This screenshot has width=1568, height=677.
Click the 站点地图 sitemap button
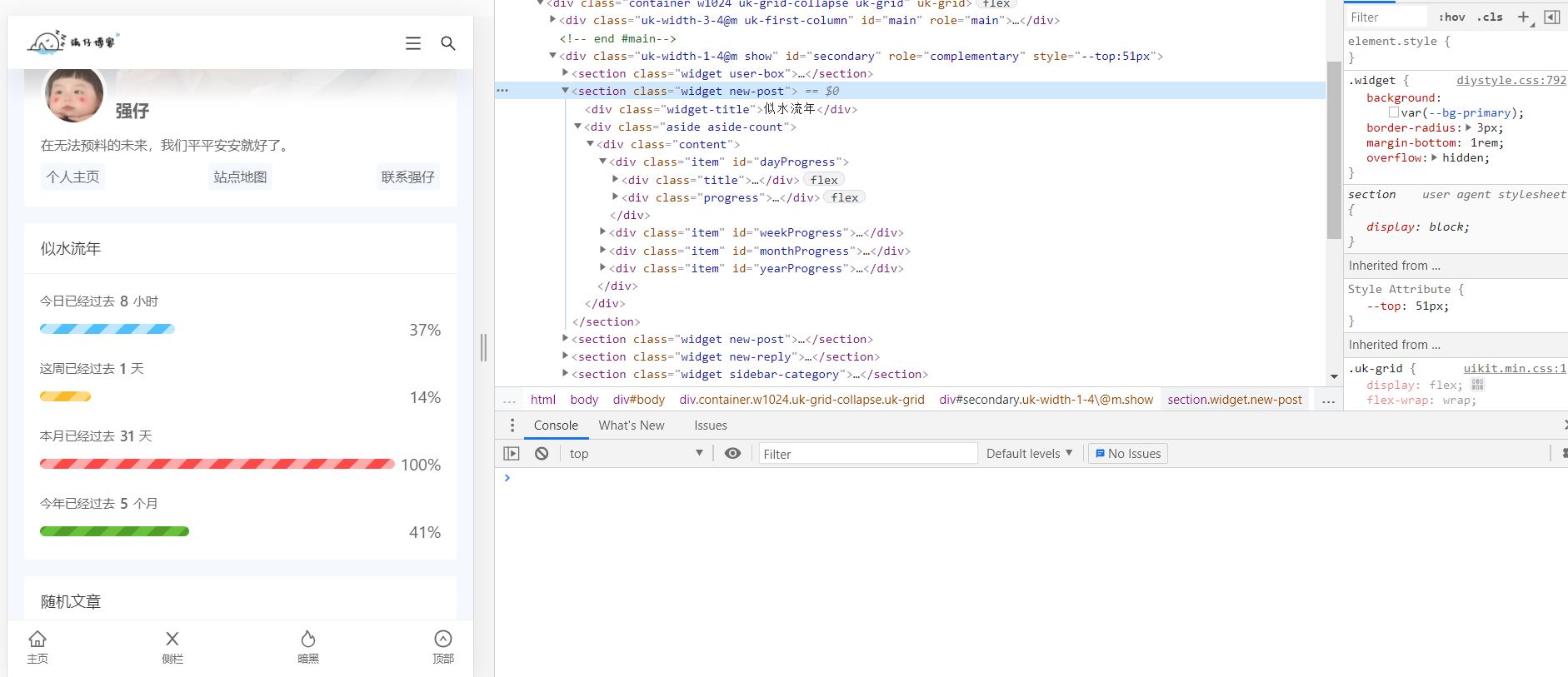240,177
